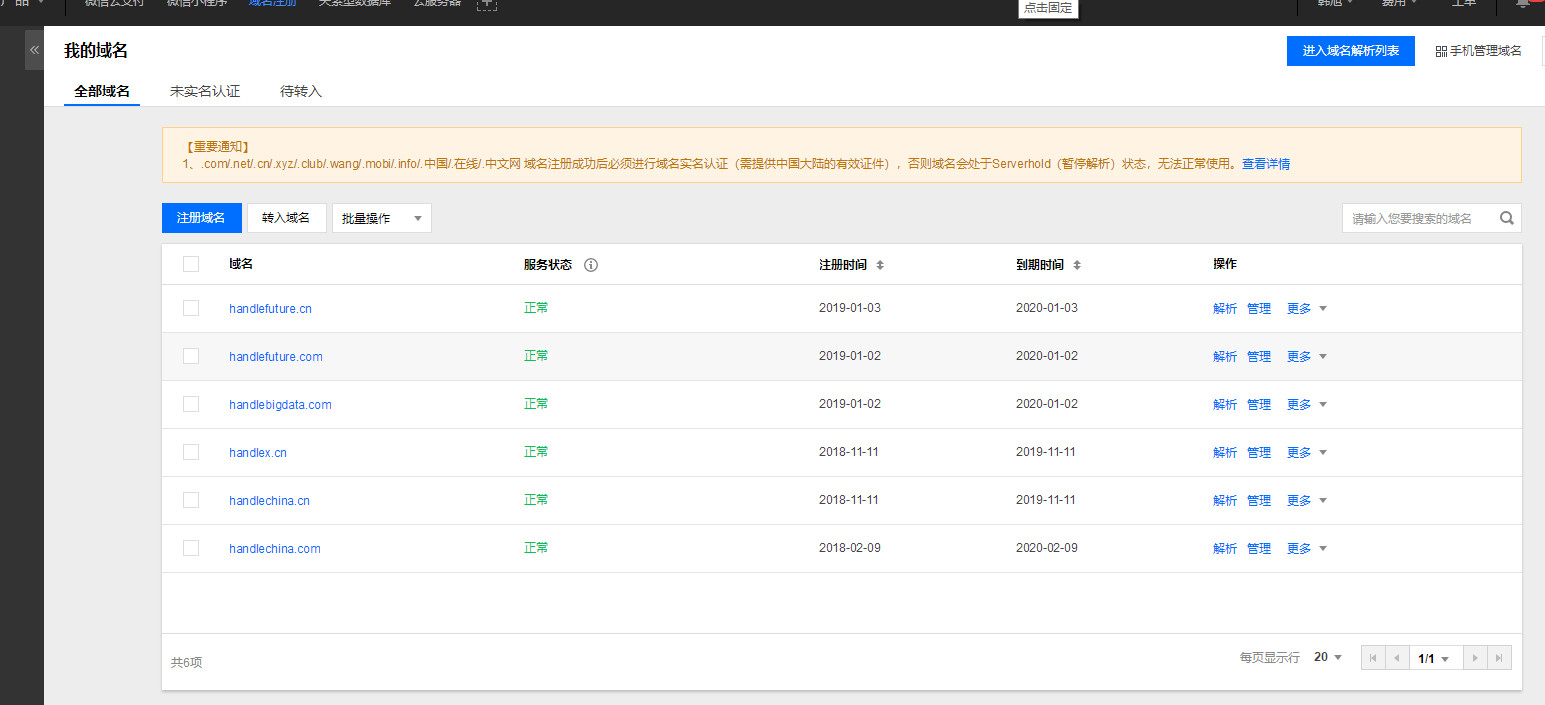Click the search magnifier icon
The width and height of the screenshot is (1545, 705).
tap(1506, 218)
